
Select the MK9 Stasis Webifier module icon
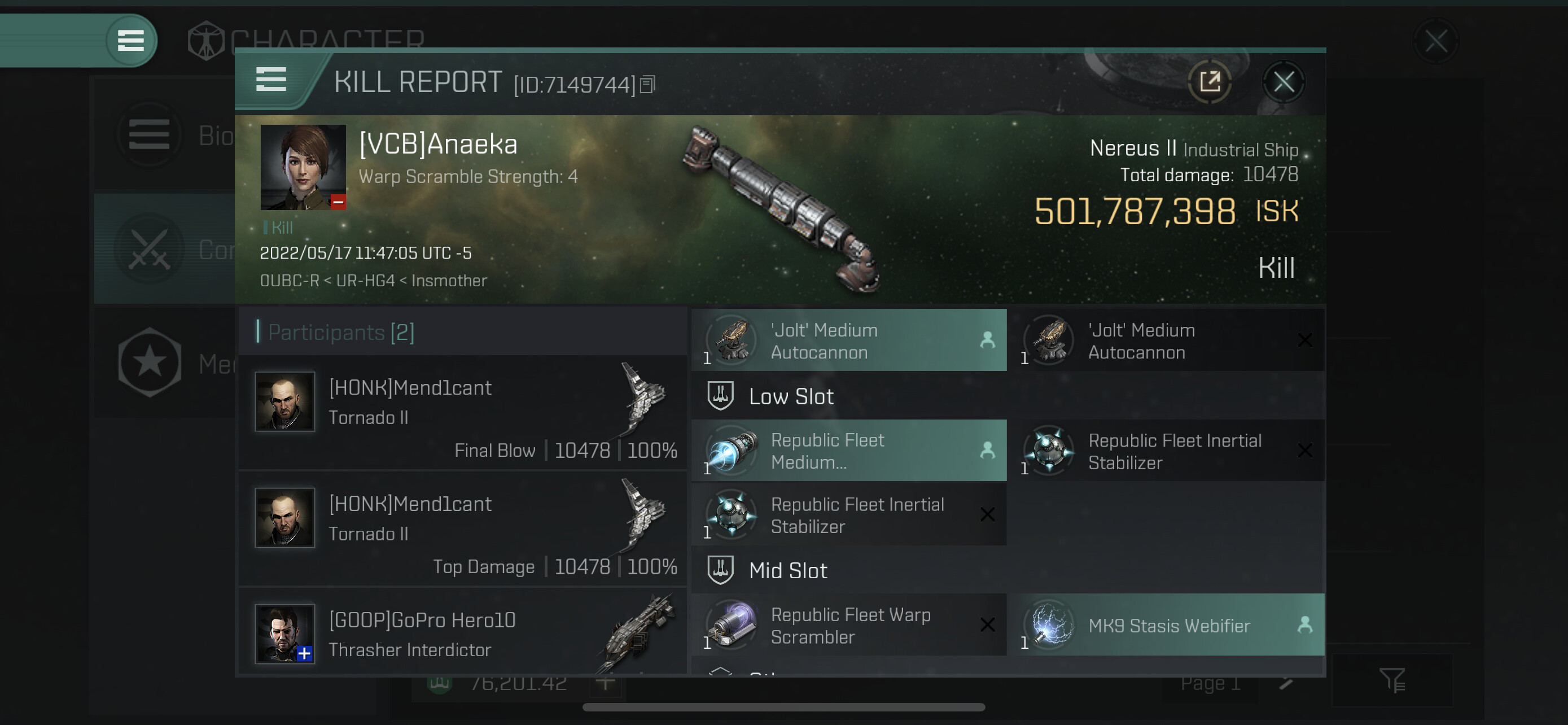click(1050, 624)
